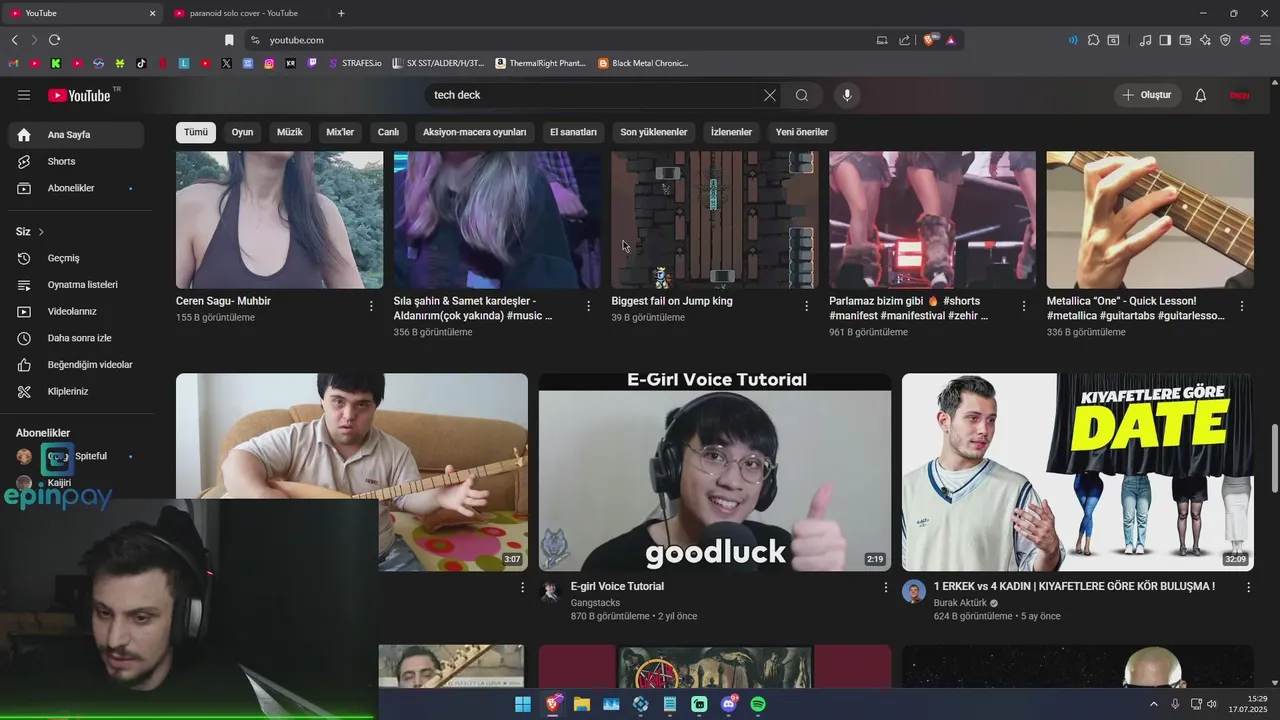Open the Ceren Sagu- Muhbir short thumbnail

pyautogui.click(x=279, y=220)
